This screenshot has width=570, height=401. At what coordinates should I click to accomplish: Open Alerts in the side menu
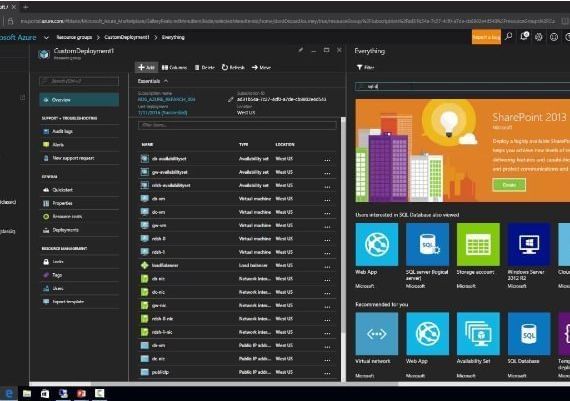click(x=79, y=145)
